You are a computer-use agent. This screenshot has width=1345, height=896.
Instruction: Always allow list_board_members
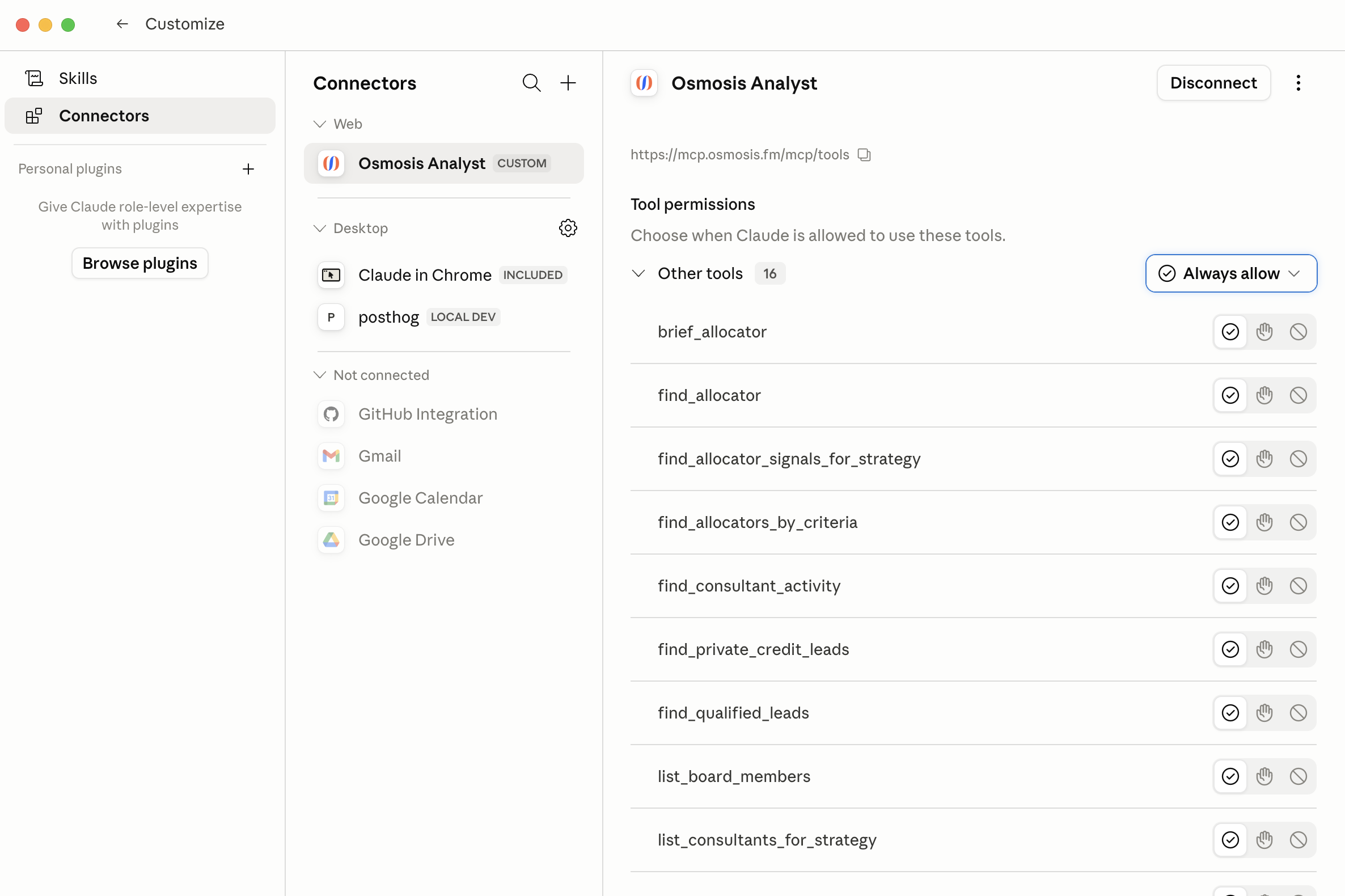click(x=1230, y=776)
